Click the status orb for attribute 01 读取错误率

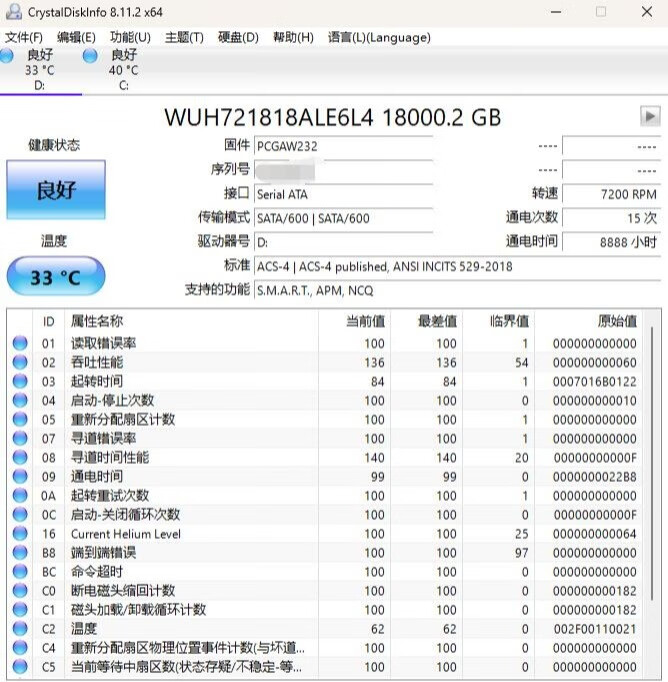coord(20,343)
